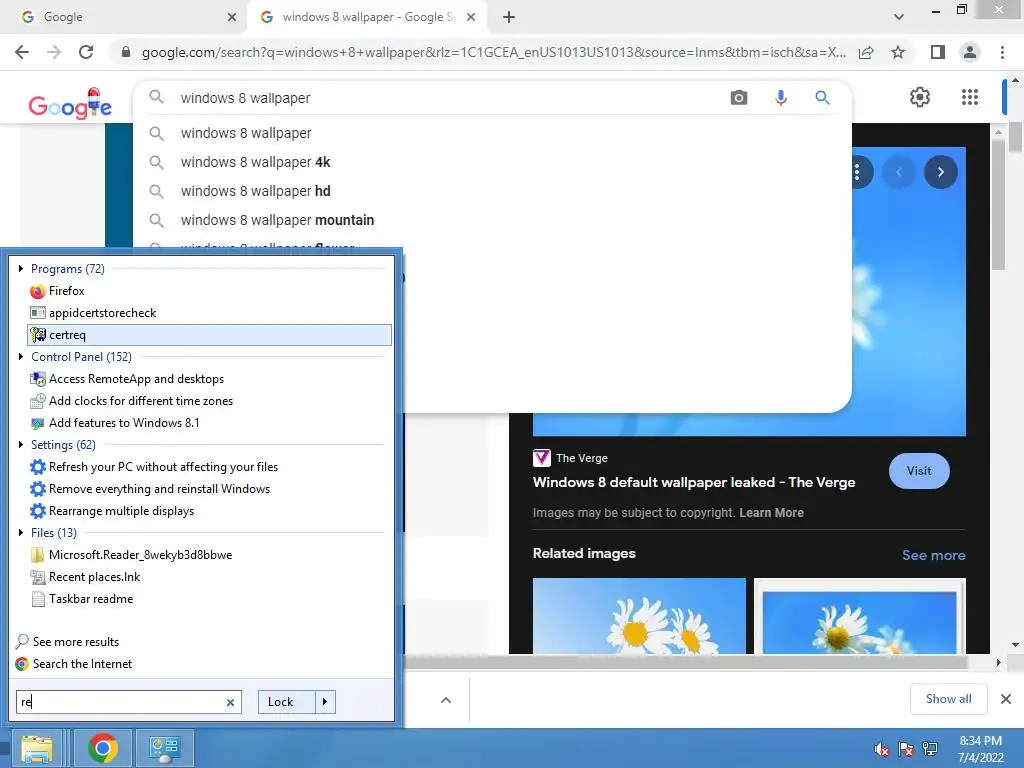The width and height of the screenshot is (1024, 768).
Task: Click the share page icon in the address bar
Action: [x=866, y=52]
